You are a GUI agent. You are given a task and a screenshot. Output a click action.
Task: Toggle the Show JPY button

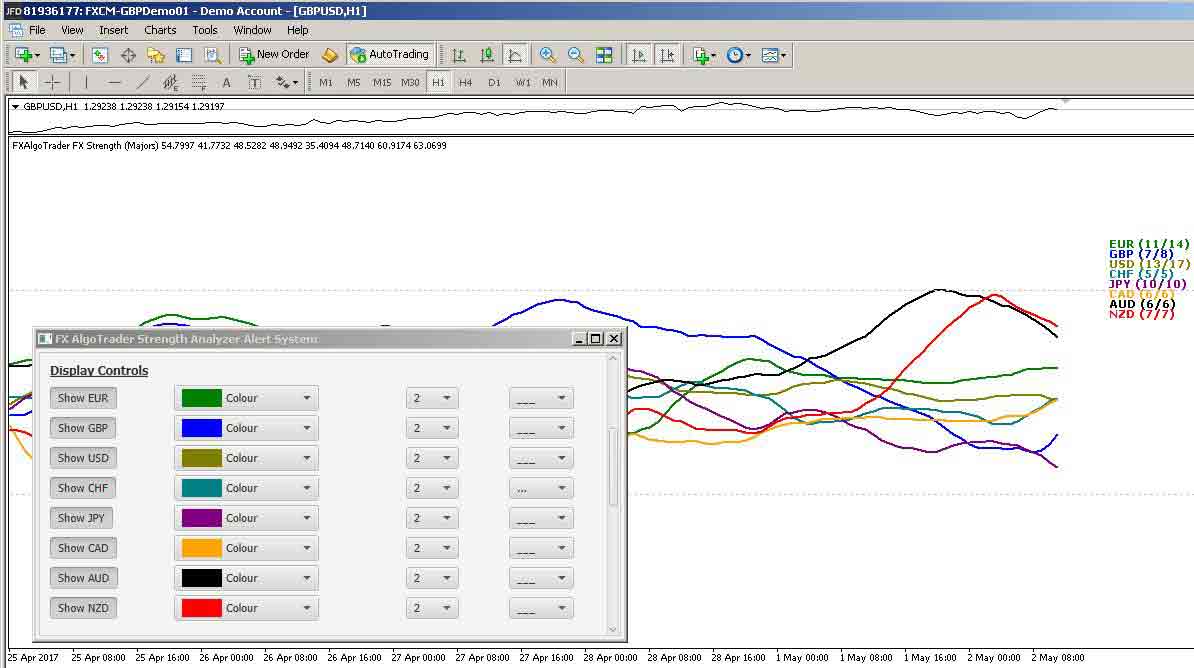point(81,517)
